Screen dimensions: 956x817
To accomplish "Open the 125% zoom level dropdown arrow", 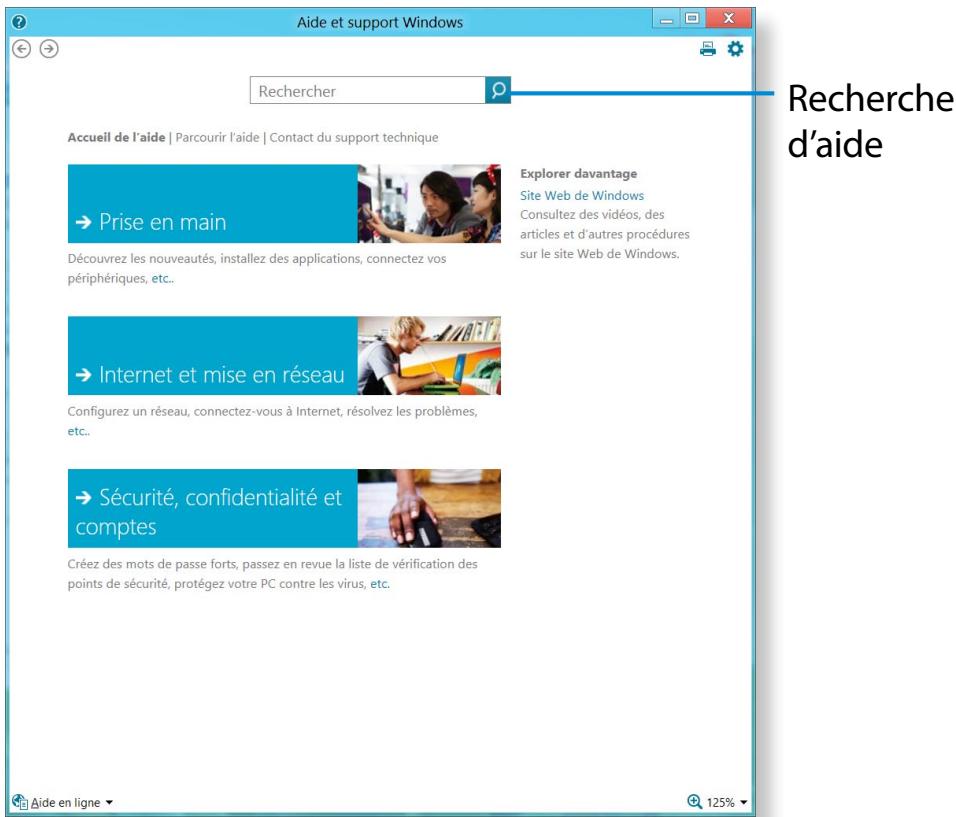I will 744,802.
